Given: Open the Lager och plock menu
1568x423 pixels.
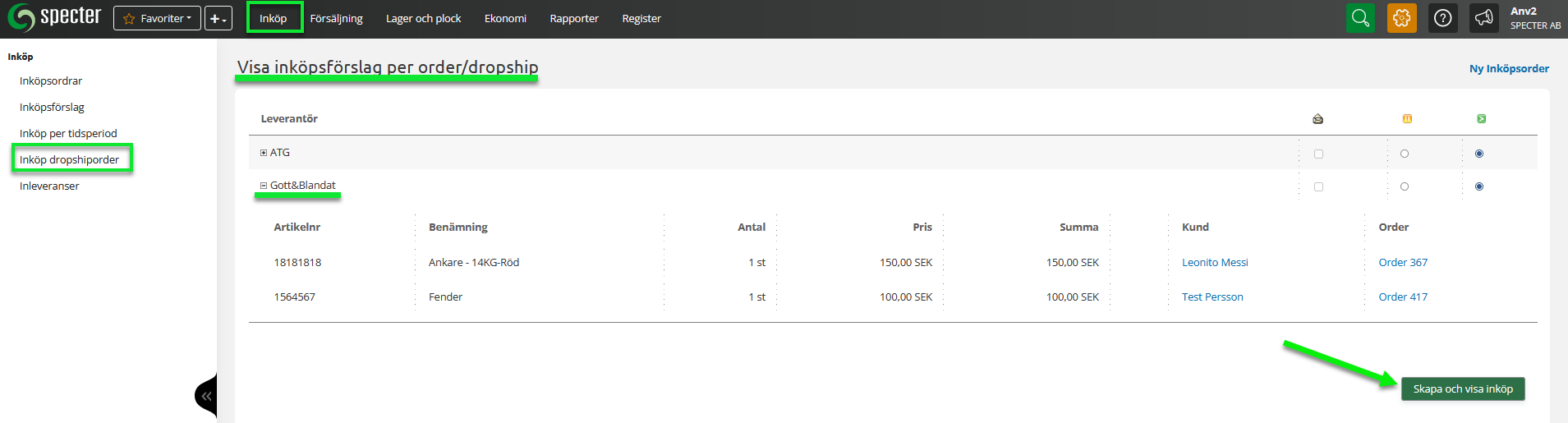Looking at the screenshot, I should coord(423,18).
